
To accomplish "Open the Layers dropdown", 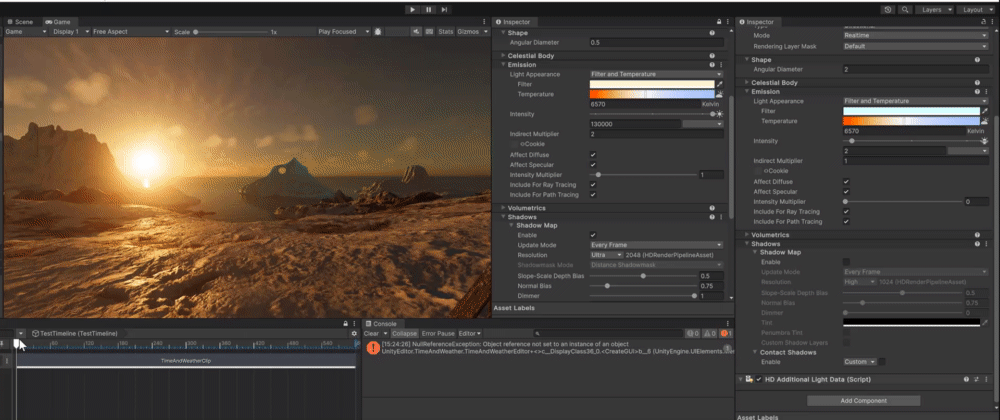I will [x=932, y=9].
